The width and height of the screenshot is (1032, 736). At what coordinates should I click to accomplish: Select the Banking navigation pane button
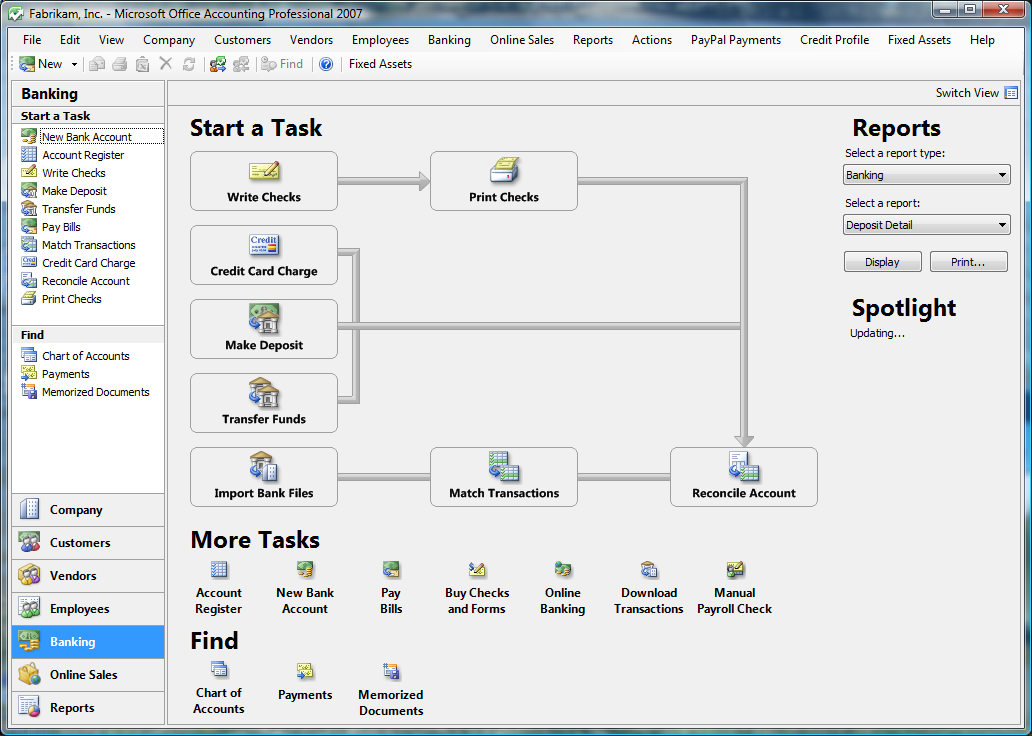coord(88,642)
